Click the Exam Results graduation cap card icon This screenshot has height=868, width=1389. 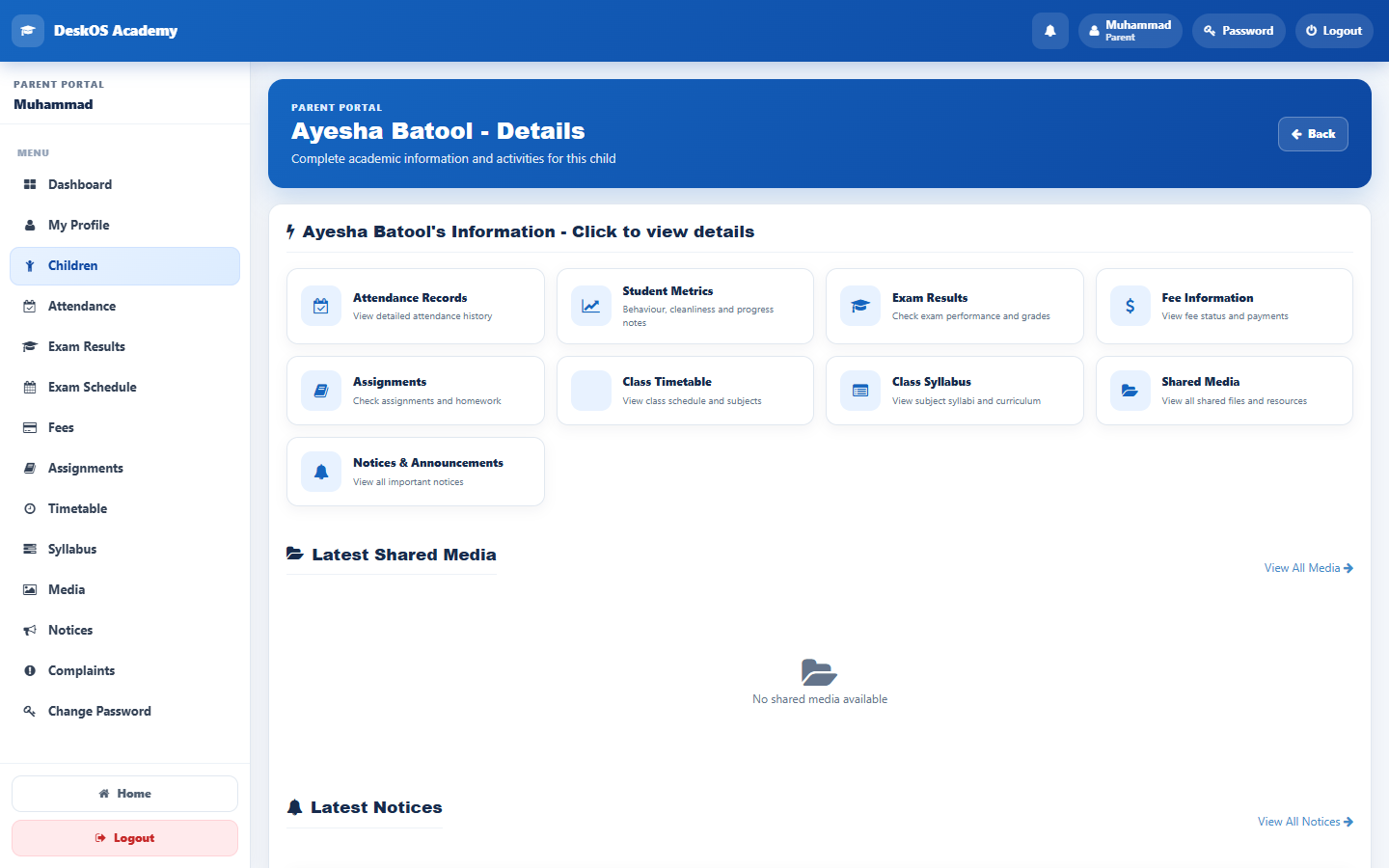tap(860, 306)
